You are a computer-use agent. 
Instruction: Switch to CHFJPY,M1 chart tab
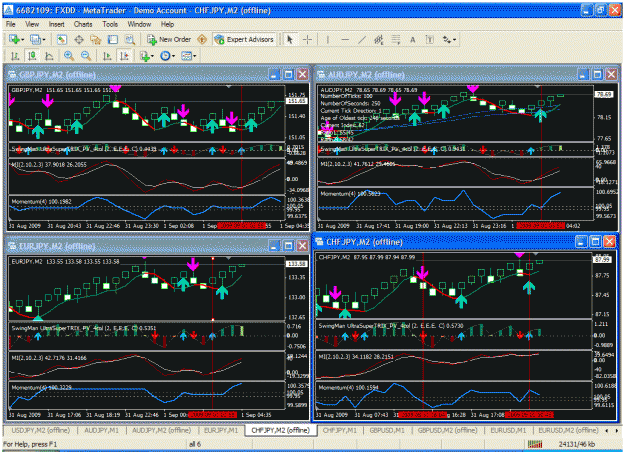tap(340, 430)
